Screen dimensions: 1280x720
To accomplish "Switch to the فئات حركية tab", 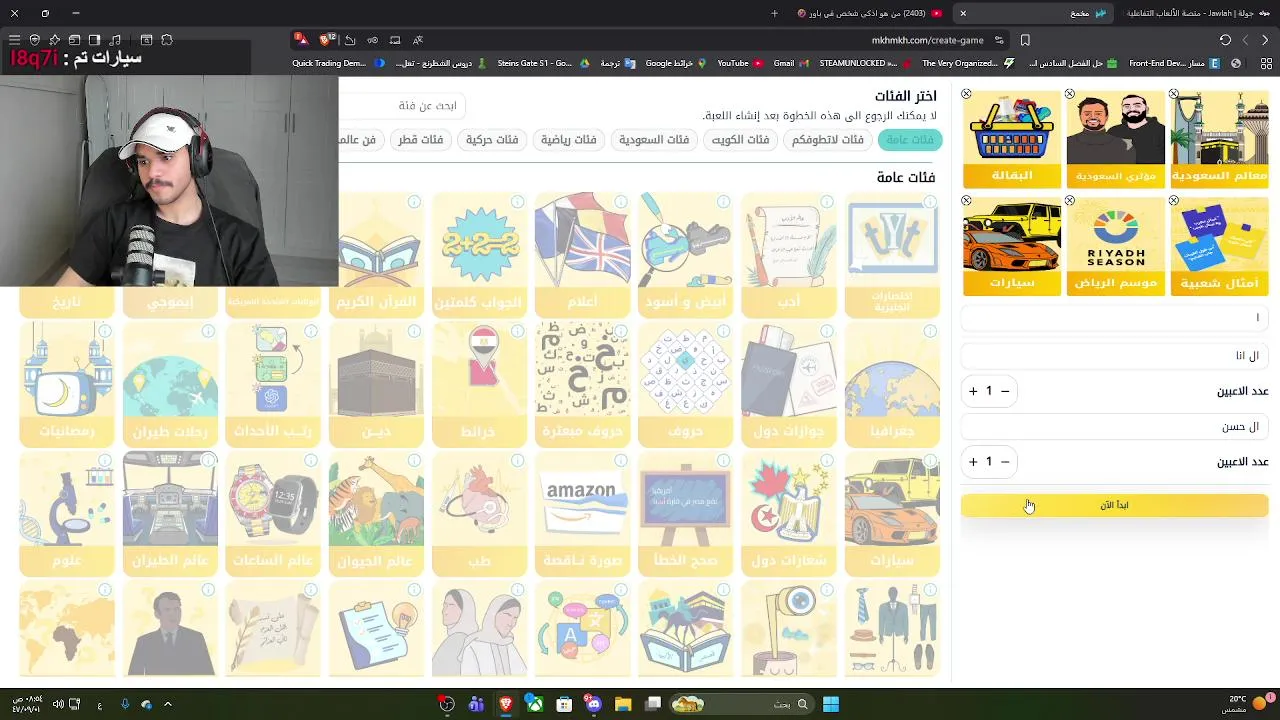I will [492, 140].
